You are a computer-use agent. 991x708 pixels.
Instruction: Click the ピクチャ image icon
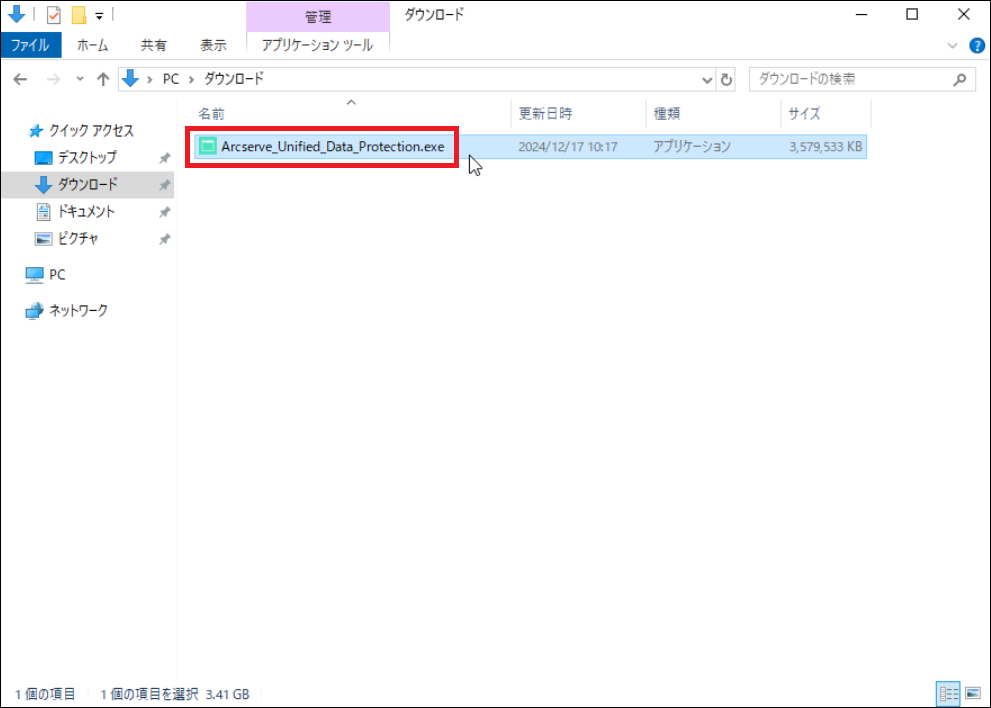pos(43,239)
